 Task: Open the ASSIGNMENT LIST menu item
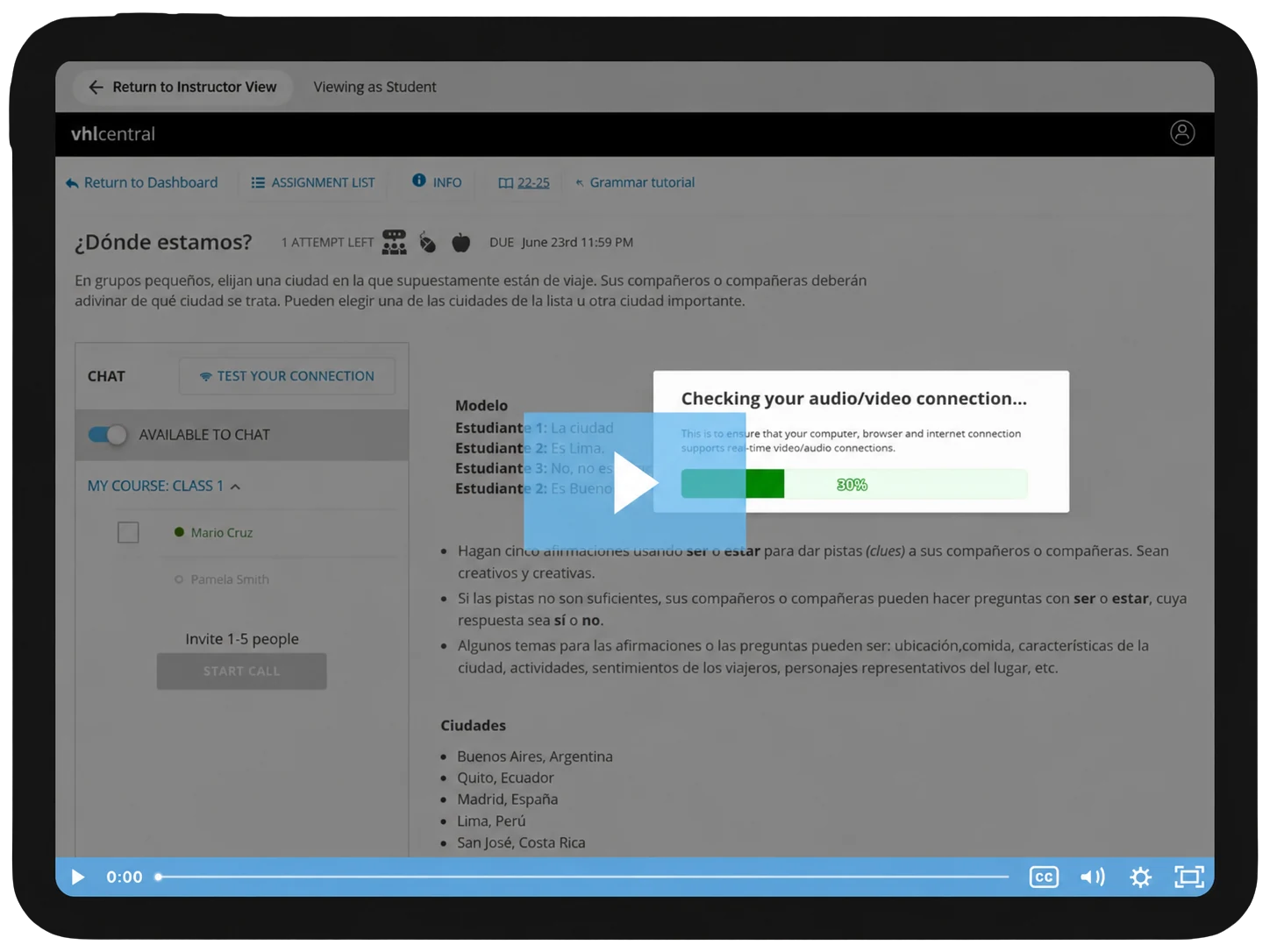coord(313,182)
